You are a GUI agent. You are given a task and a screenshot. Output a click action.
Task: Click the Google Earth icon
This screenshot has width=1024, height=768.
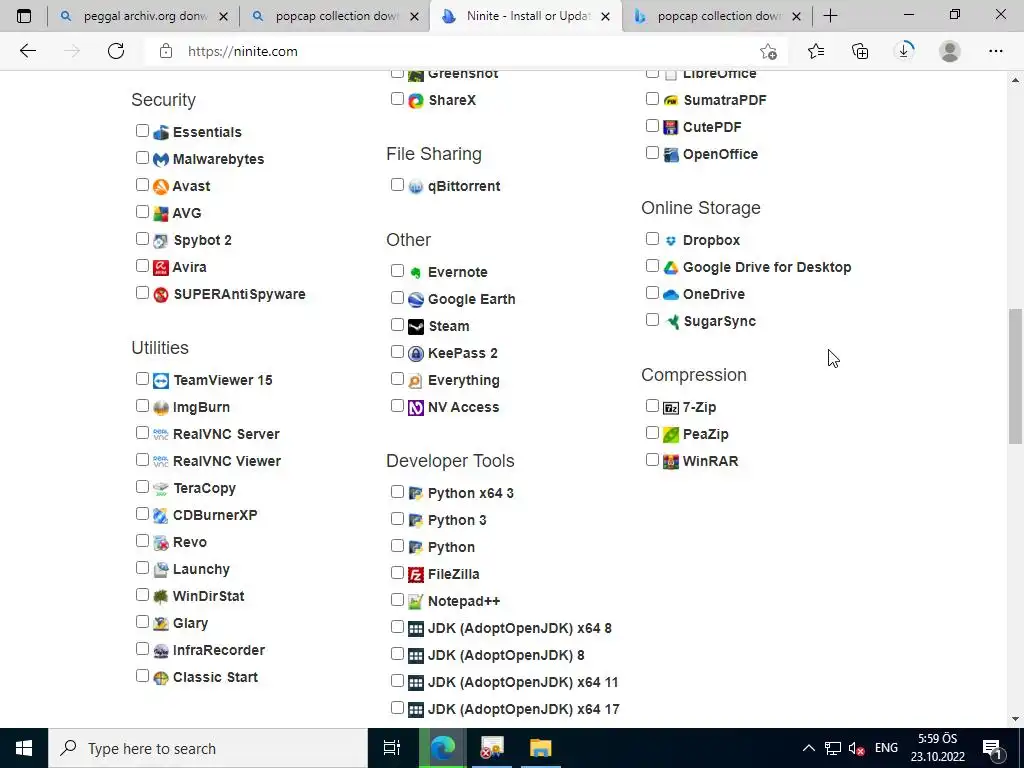click(416, 300)
